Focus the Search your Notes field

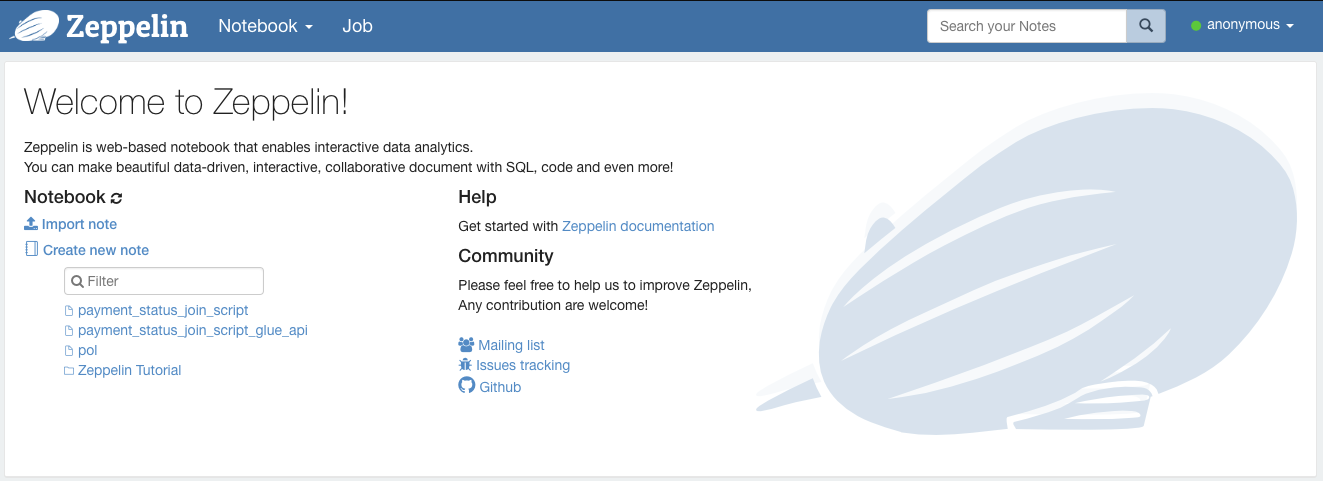click(x=1027, y=26)
